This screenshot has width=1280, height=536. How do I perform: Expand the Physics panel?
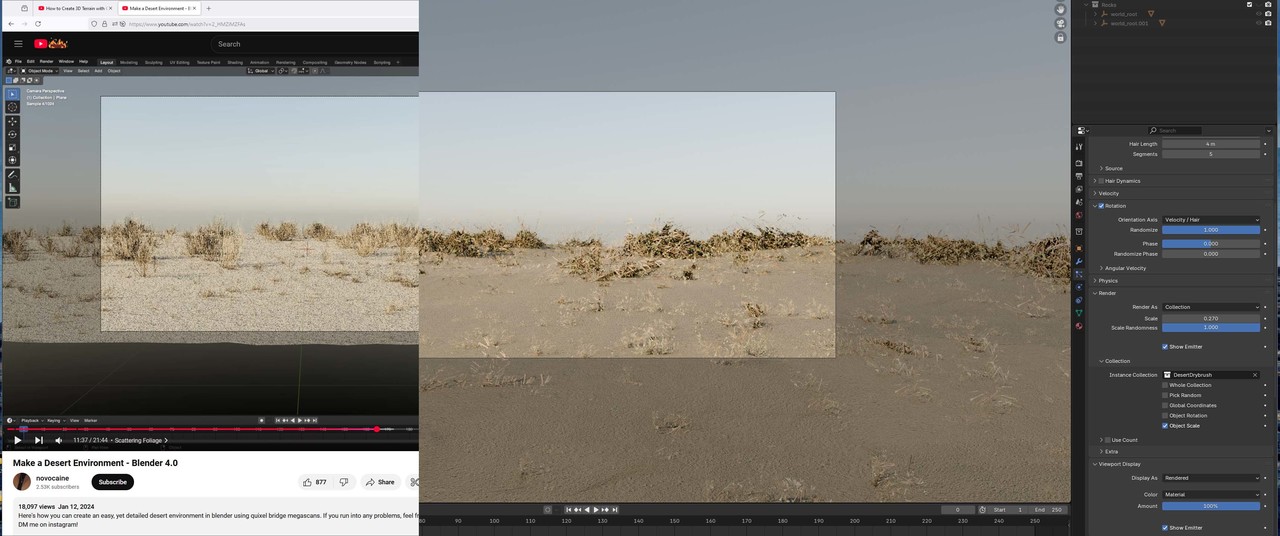pos(1106,281)
